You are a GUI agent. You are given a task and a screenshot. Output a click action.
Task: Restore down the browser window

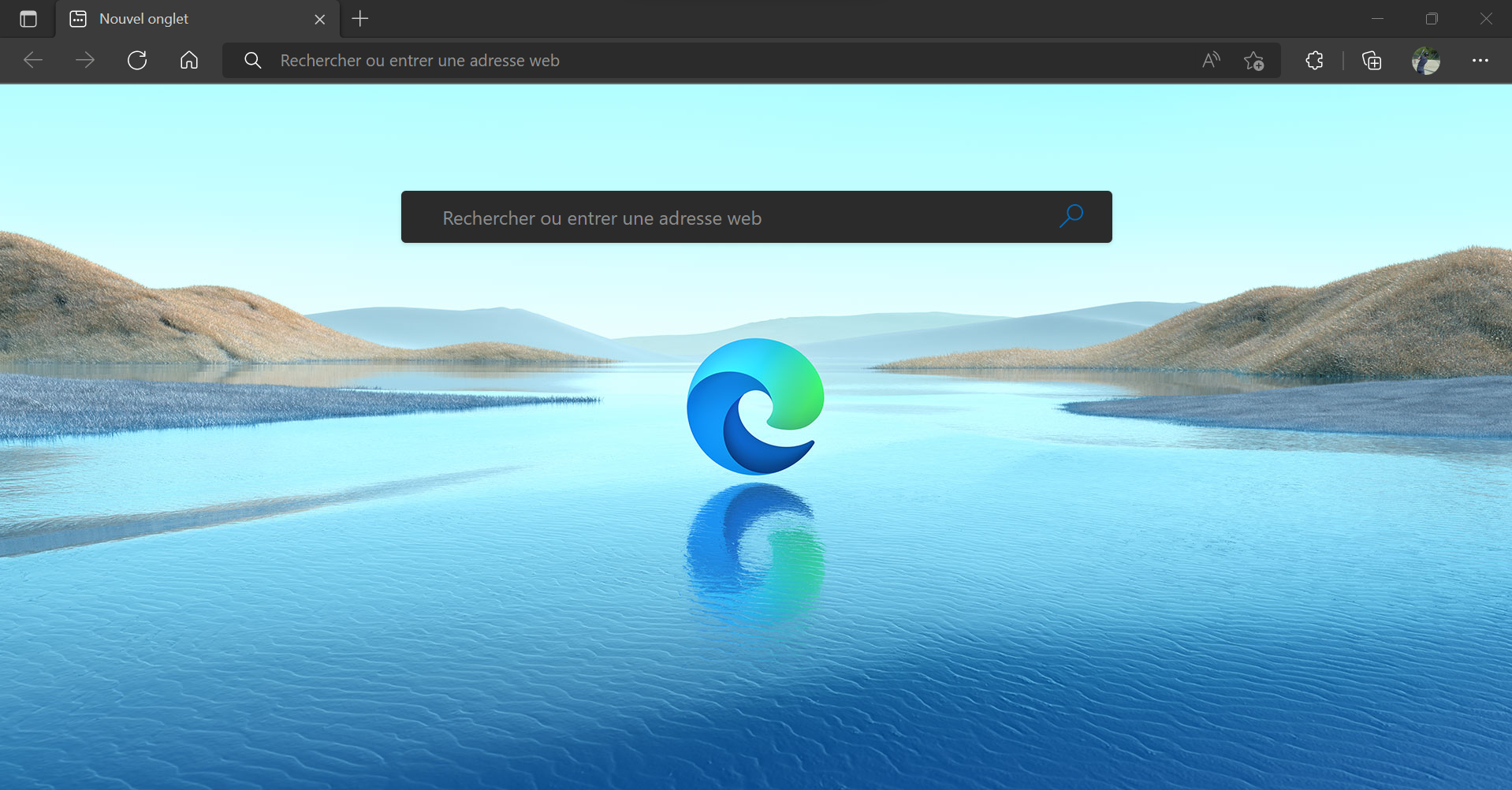1432,18
